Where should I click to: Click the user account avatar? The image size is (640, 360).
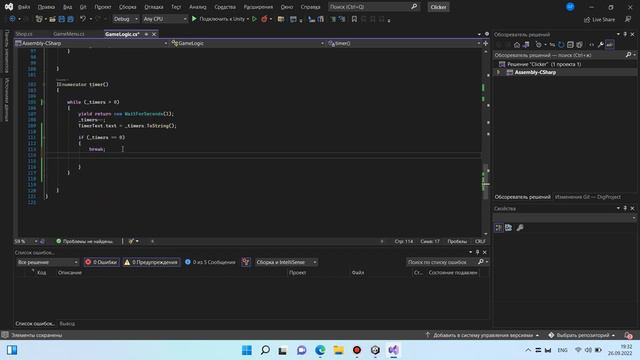tap(570, 7)
